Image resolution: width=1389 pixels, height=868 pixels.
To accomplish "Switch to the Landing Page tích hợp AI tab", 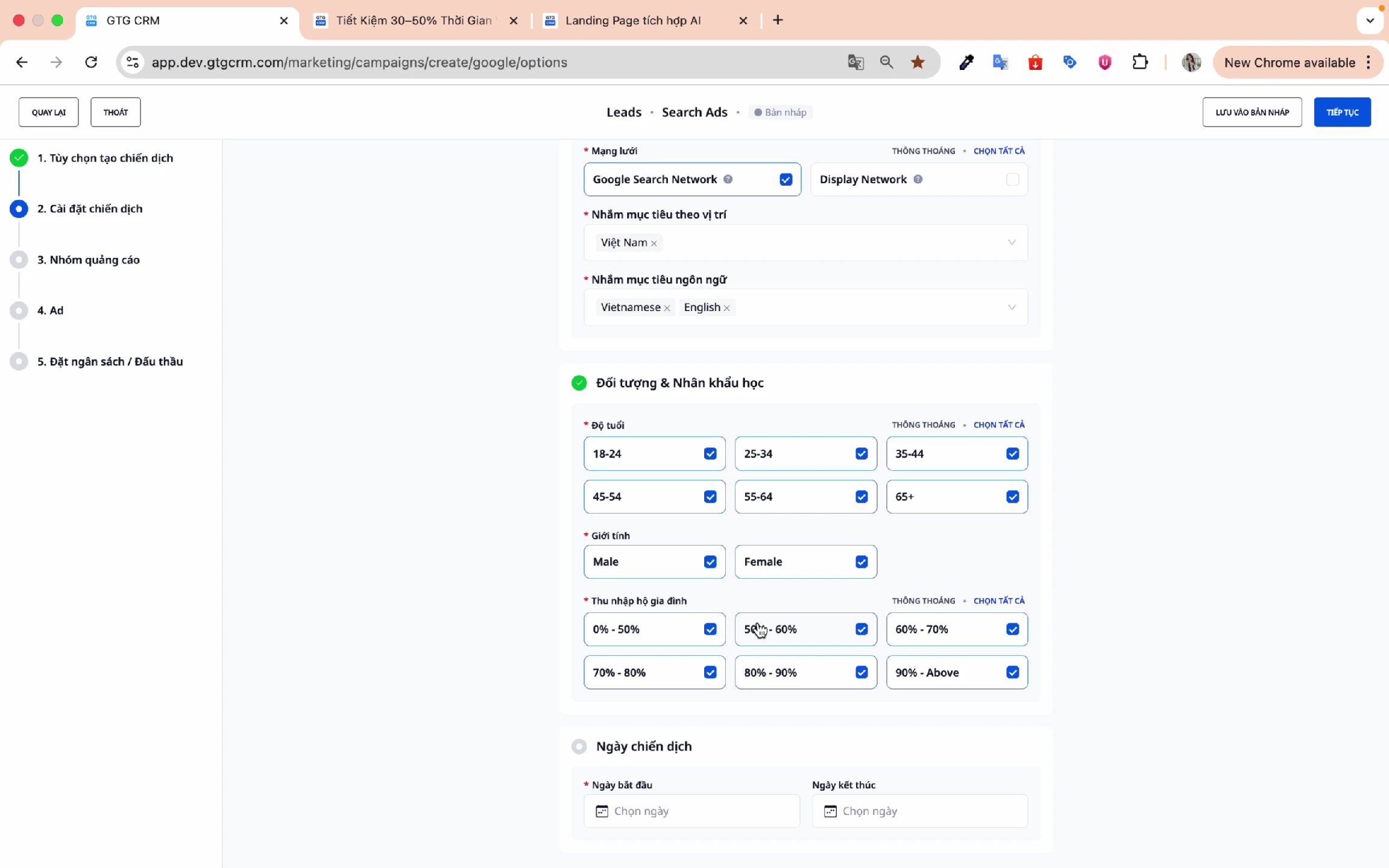I will tap(633, 20).
